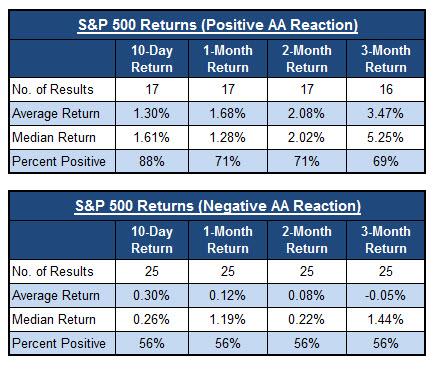Click the 16 results cell under 3-Month Return
Screen dimensions: 431x368
coord(386,89)
